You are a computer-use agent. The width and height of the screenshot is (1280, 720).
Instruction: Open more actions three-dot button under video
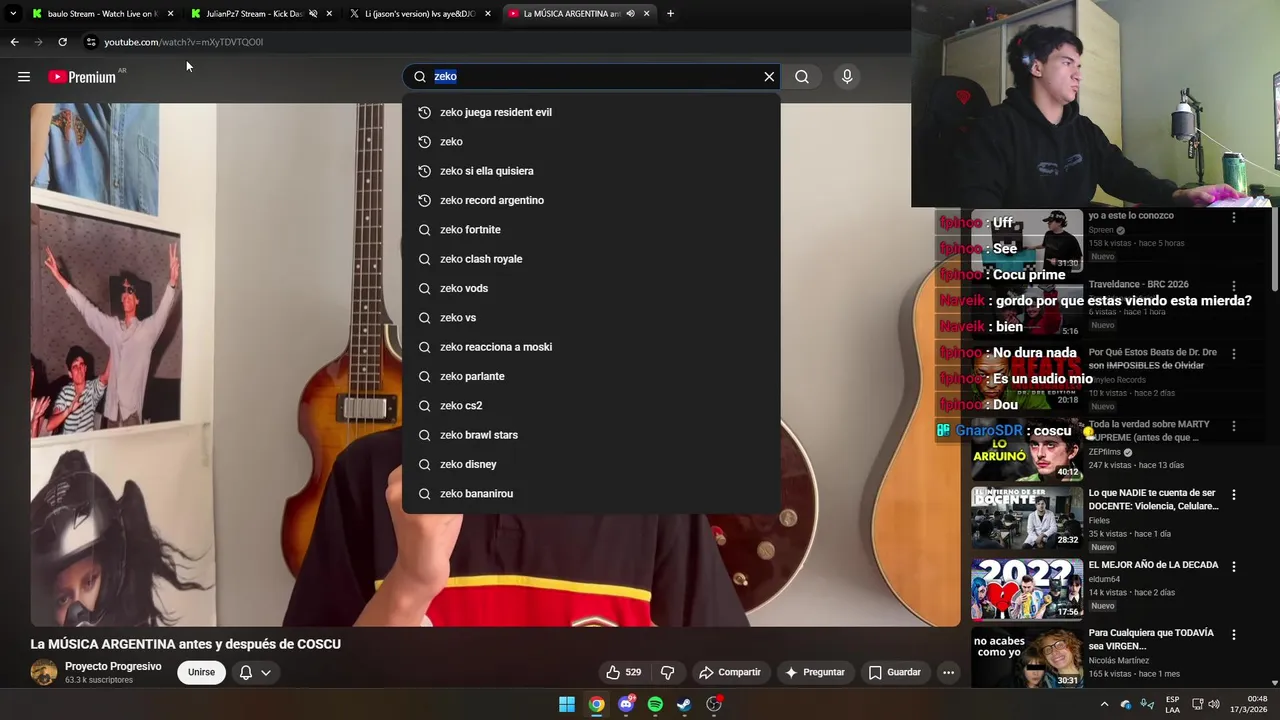point(948,672)
